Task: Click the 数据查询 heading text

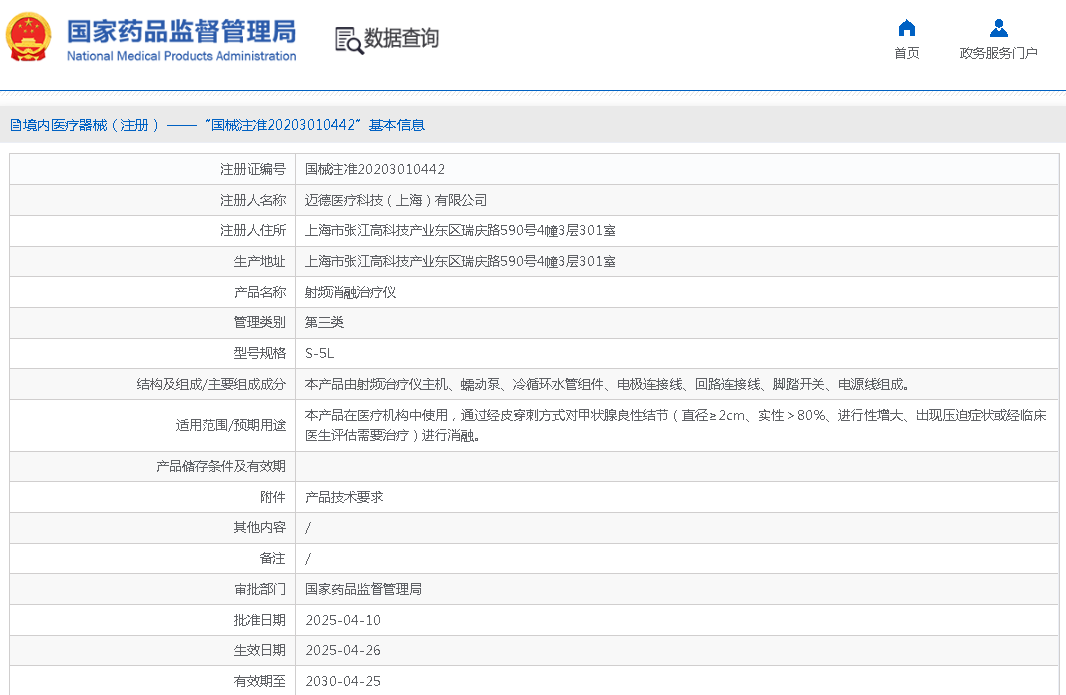Action: click(x=401, y=39)
